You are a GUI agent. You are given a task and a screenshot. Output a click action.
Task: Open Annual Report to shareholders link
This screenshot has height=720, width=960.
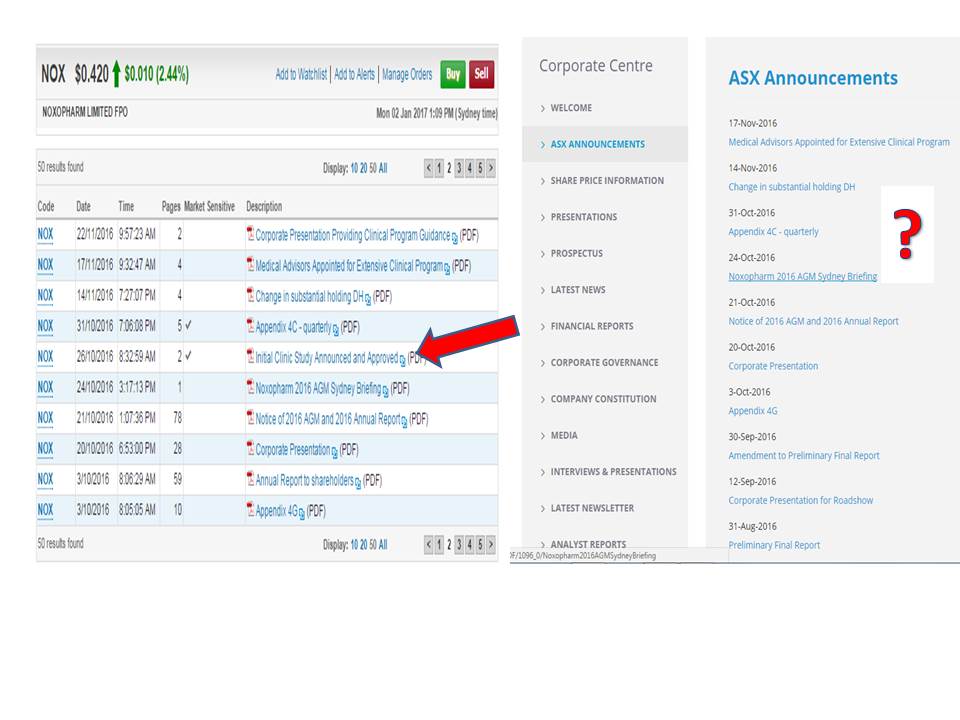304,480
